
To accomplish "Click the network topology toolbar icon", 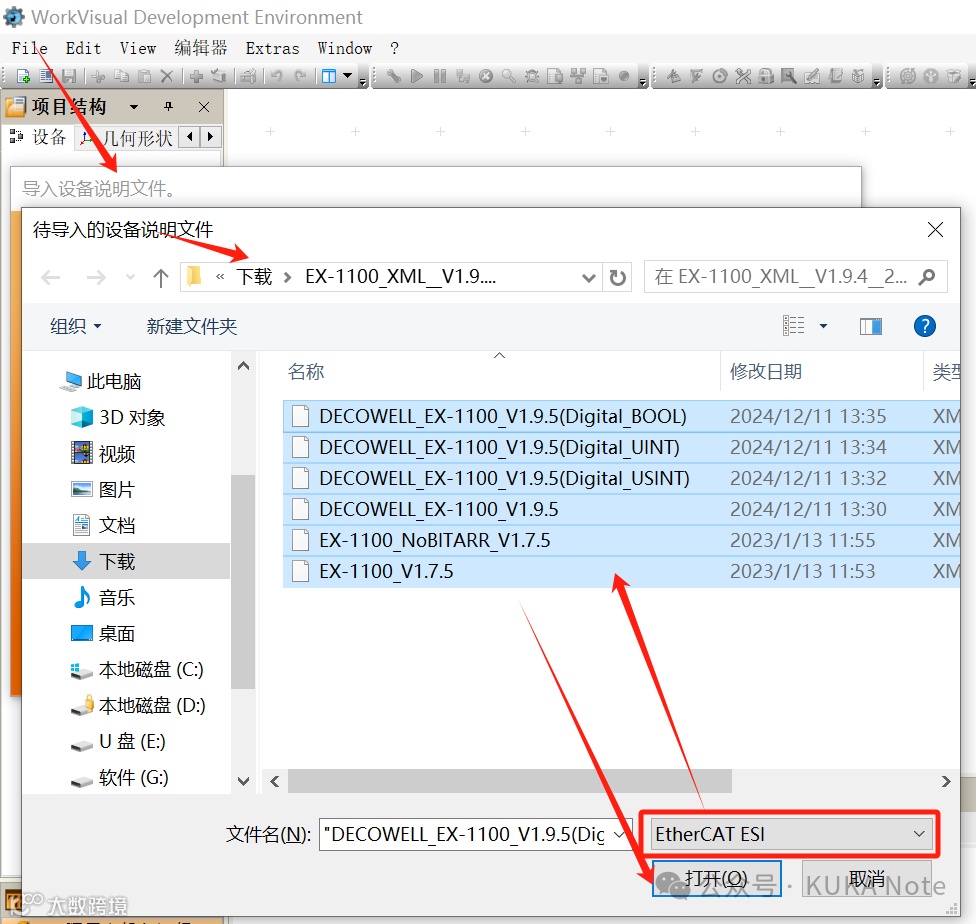I will tap(578, 77).
